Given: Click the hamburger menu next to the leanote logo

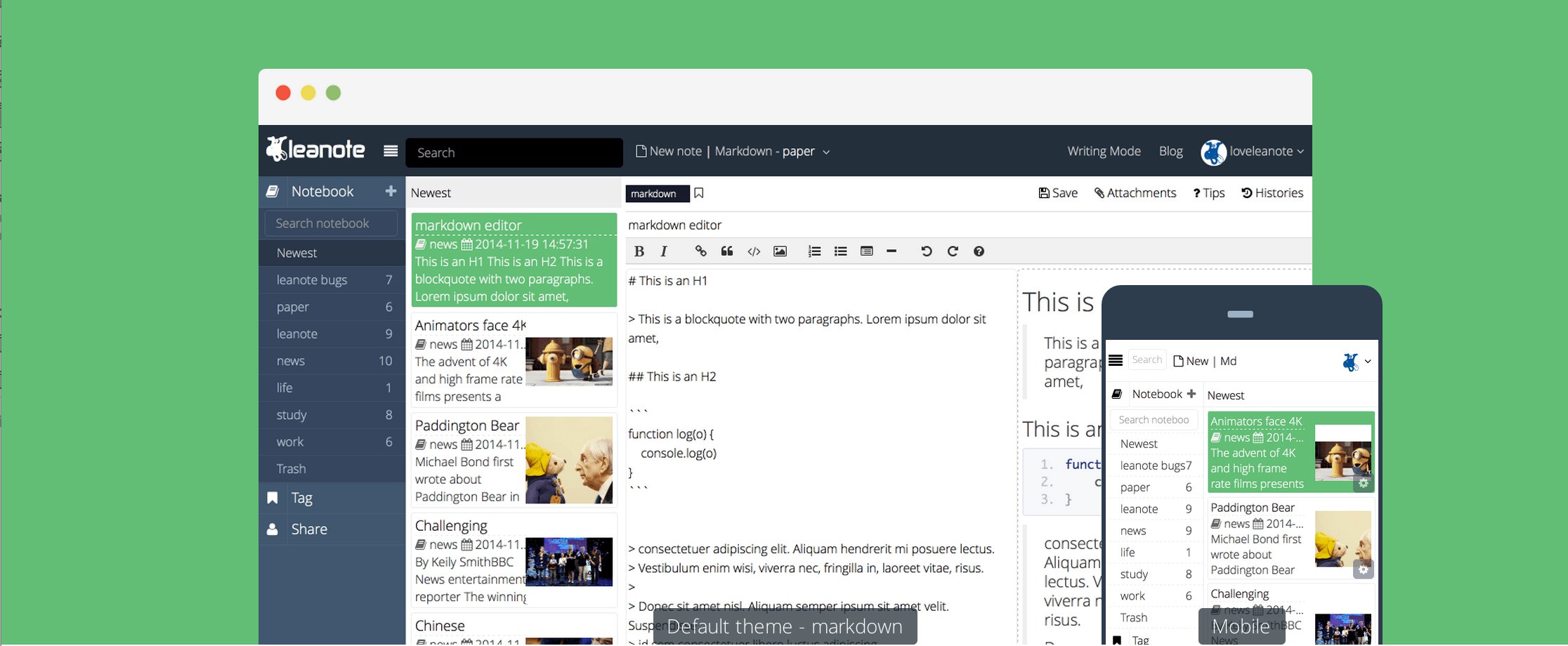Looking at the screenshot, I should pyautogui.click(x=391, y=151).
